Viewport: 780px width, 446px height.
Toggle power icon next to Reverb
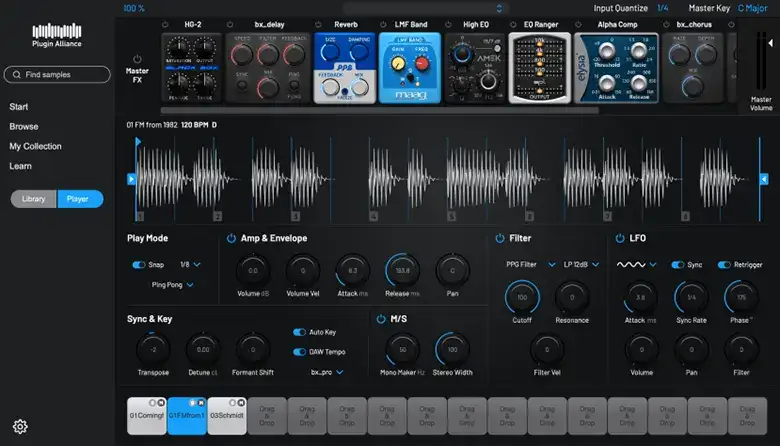[318, 24]
